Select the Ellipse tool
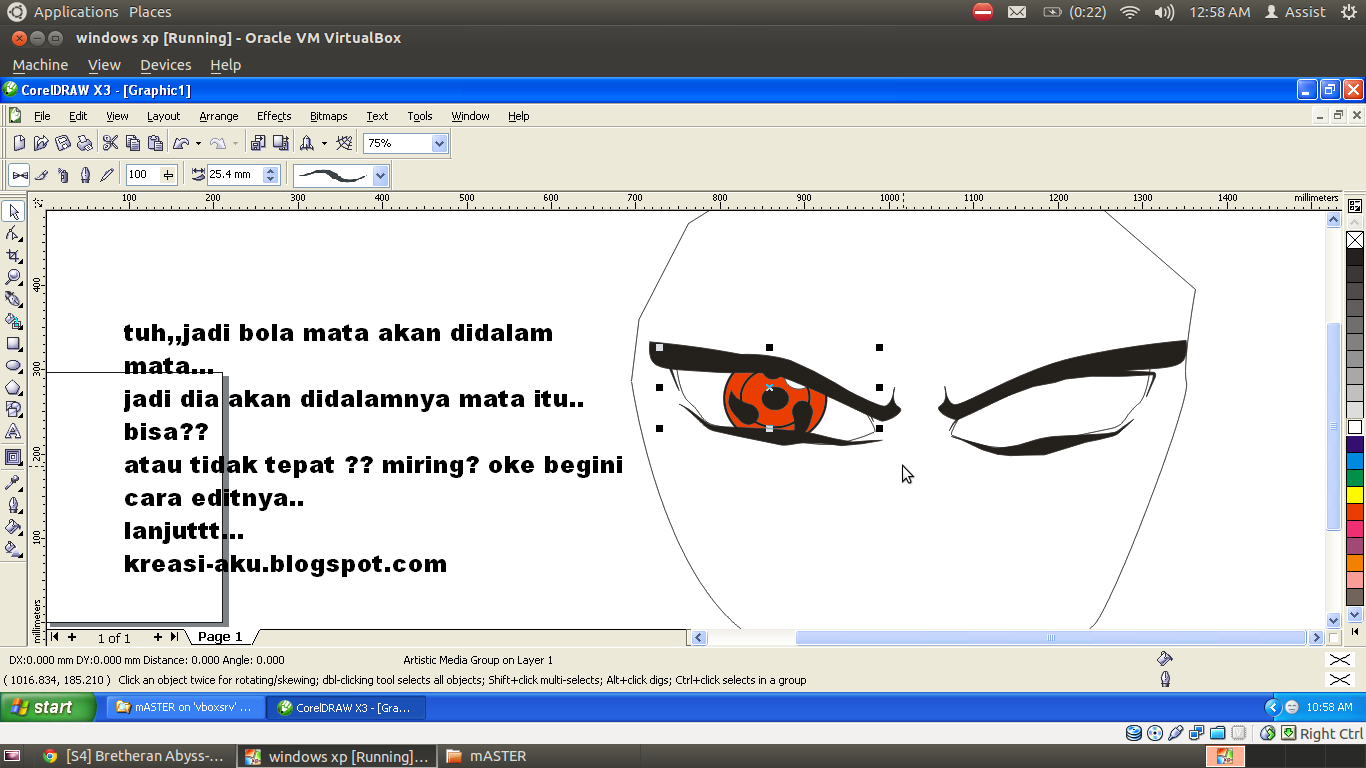The width and height of the screenshot is (1366, 768). (13, 365)
